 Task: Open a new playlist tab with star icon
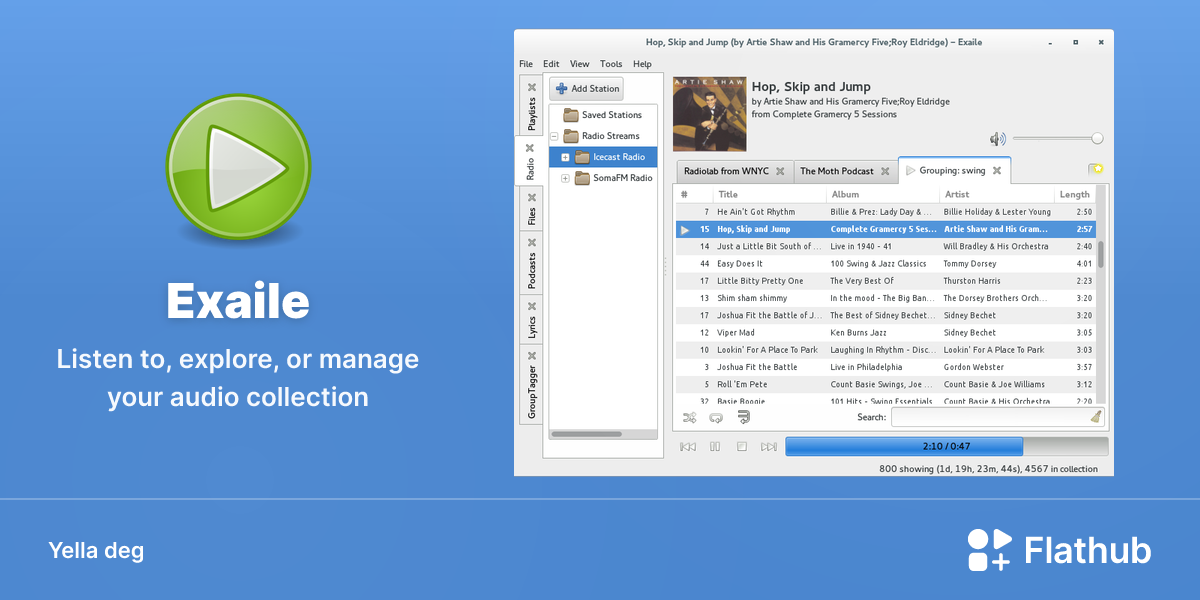(x=1096, y=170)
